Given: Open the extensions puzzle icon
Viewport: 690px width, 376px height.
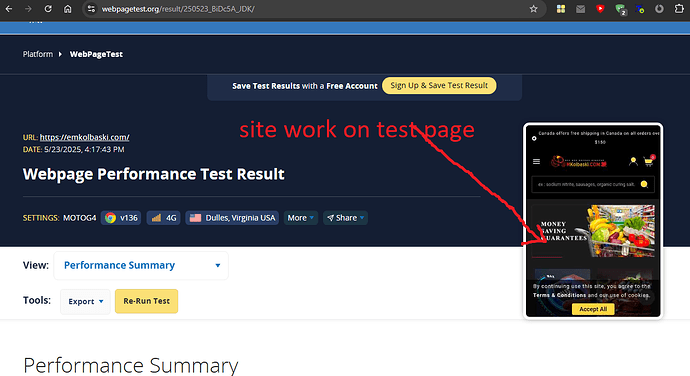Looking at the screenshot, I should tap(679, 9).
